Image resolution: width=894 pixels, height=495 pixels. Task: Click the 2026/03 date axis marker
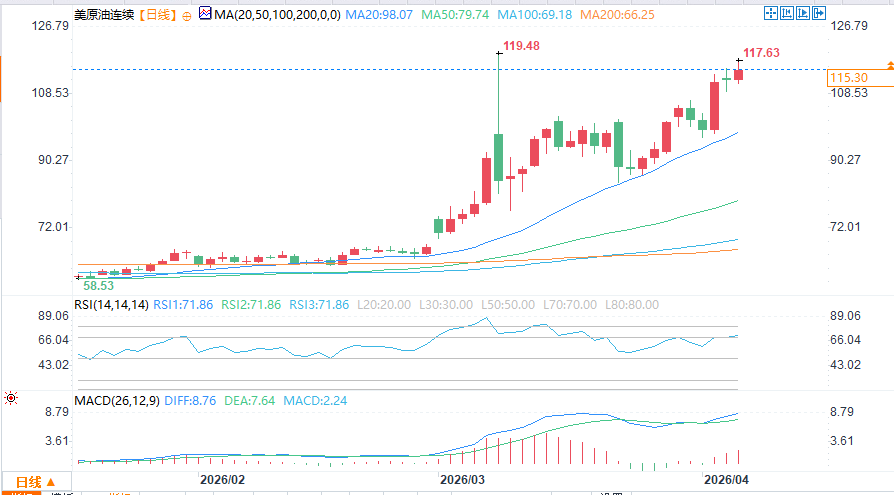(462, 480)
